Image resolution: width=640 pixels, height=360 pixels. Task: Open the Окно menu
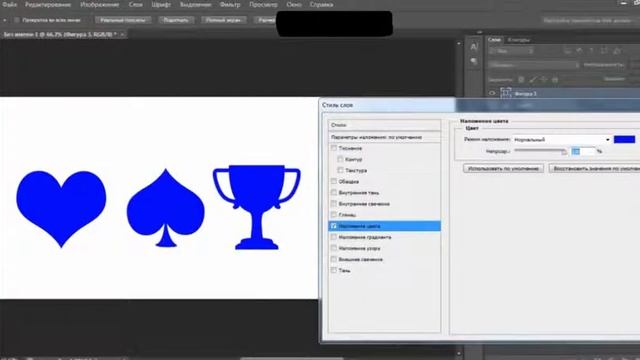(294, 5)
